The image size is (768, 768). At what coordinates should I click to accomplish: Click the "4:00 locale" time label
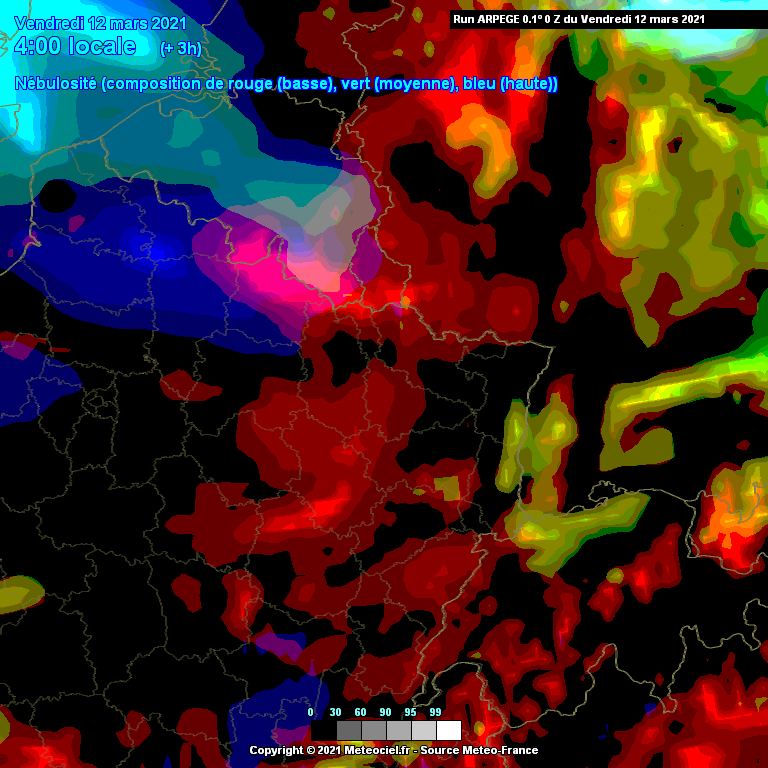click(x=75, y=47)
